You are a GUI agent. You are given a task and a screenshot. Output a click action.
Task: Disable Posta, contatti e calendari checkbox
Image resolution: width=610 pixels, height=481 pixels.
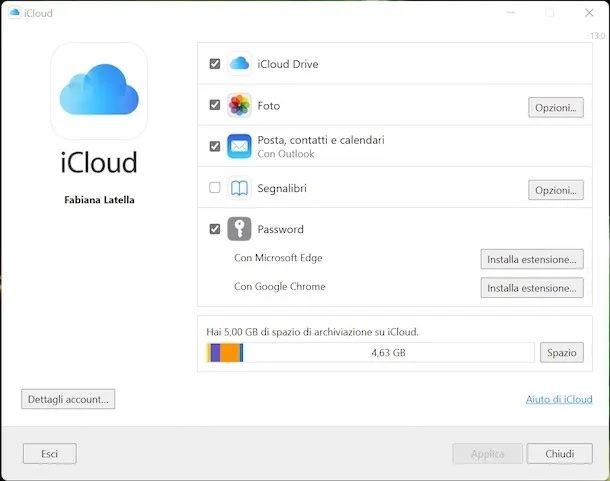click(215, 146)
